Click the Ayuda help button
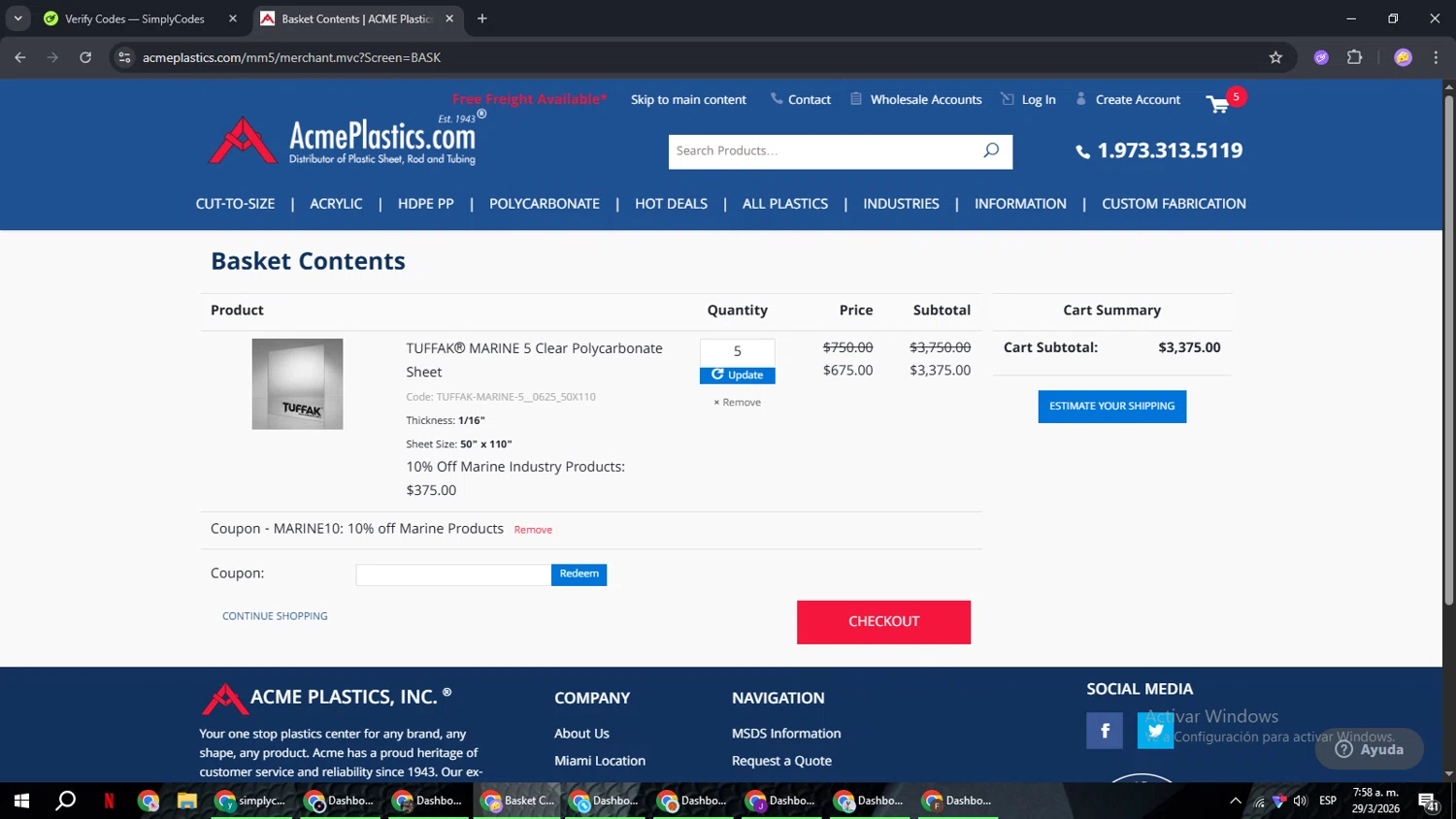The height and width of the screenshot is (819, 1456). [x=1370, y=749]
